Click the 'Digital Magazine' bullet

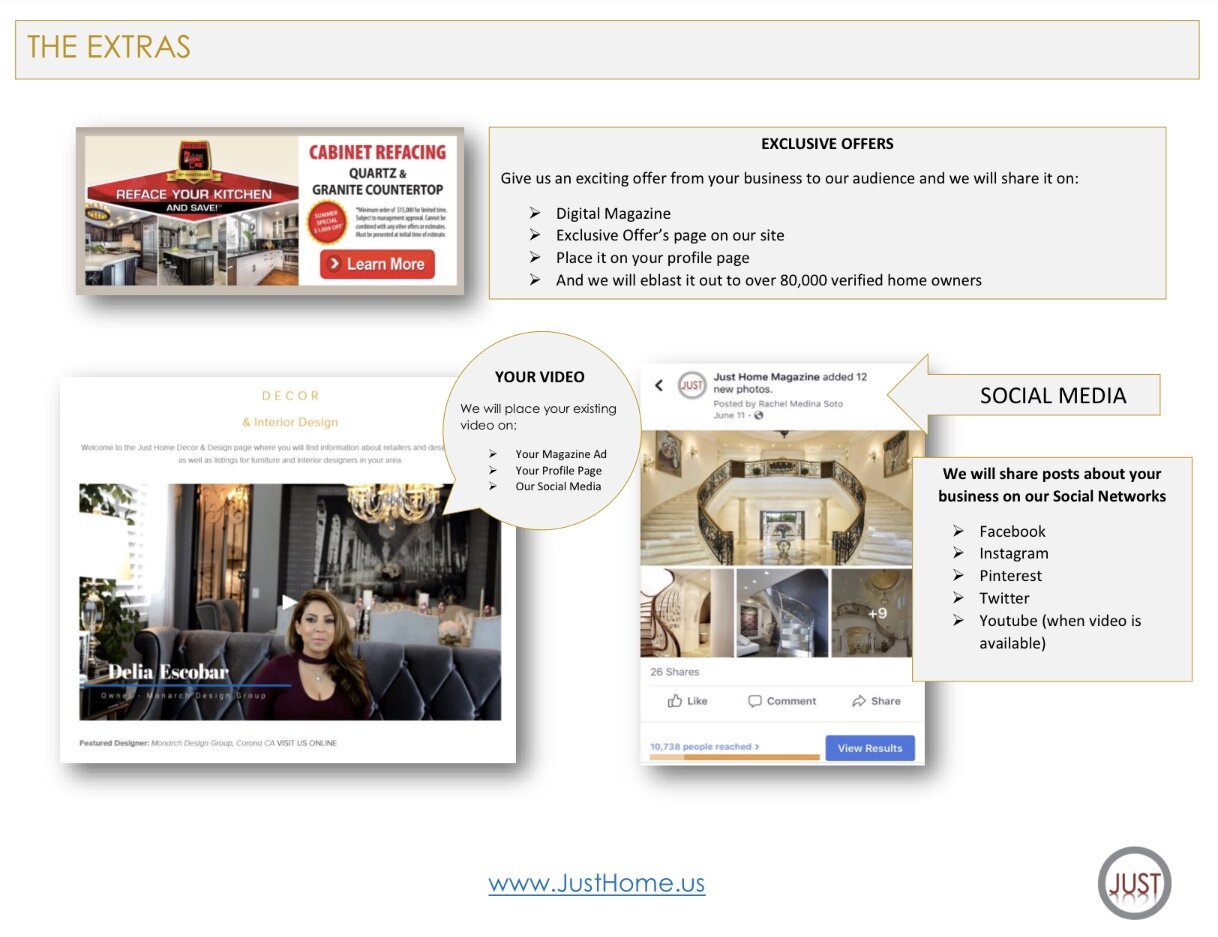tap(613, 213)
